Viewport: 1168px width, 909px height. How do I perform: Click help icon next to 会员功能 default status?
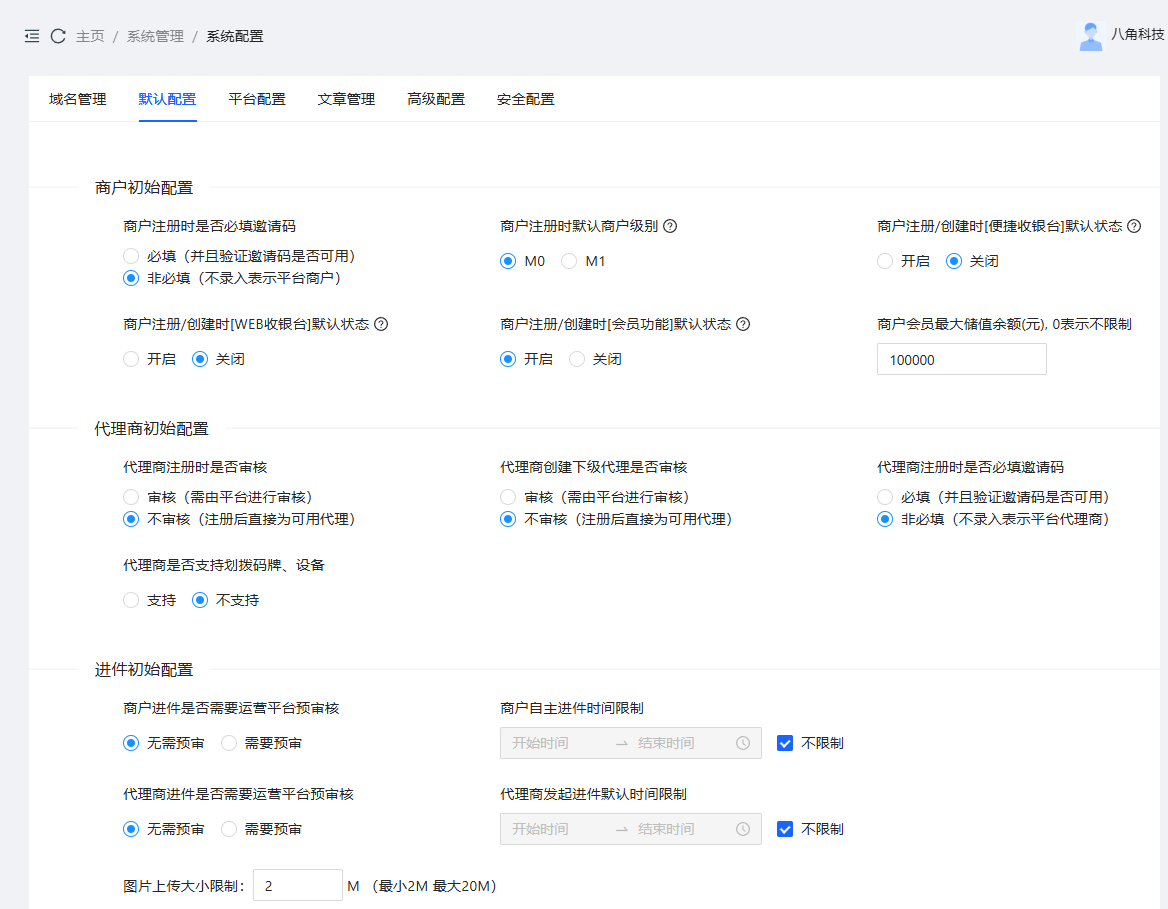(743, 324)
